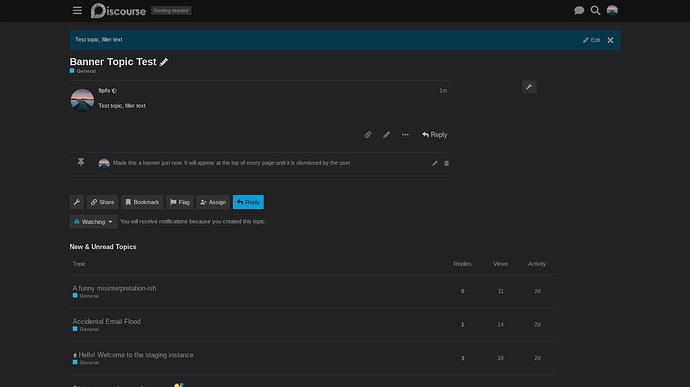This screenshot has height=387, width=690.
Task: Open topic Accidental Email Flood
Action: coord(106,321)
